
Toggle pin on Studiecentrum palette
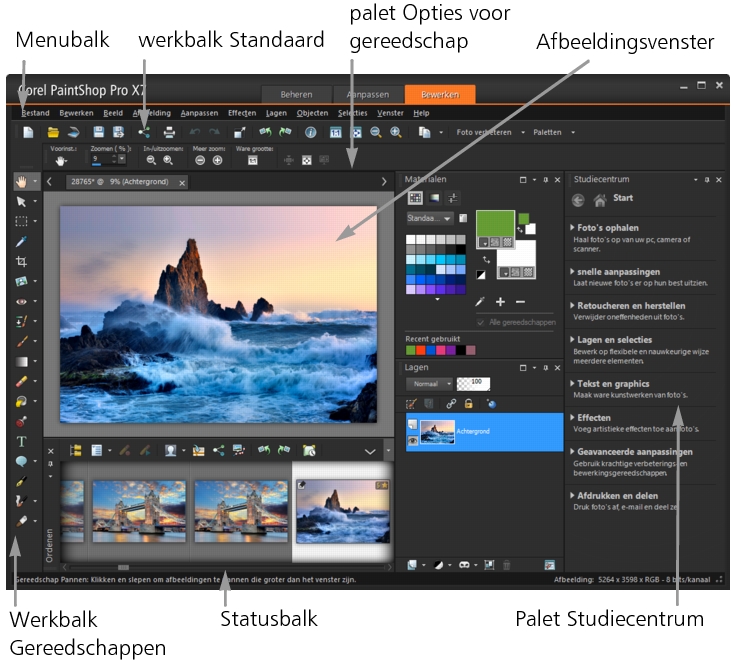click(707, 180)
